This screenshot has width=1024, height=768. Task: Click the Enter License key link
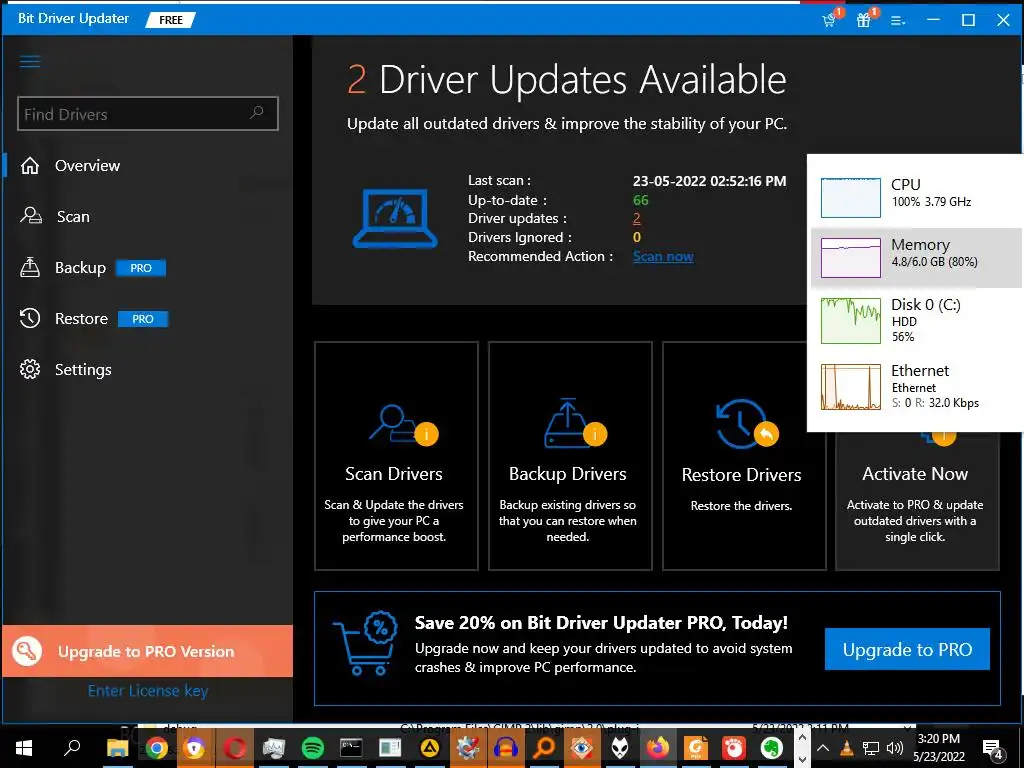(x=148, y=691)
